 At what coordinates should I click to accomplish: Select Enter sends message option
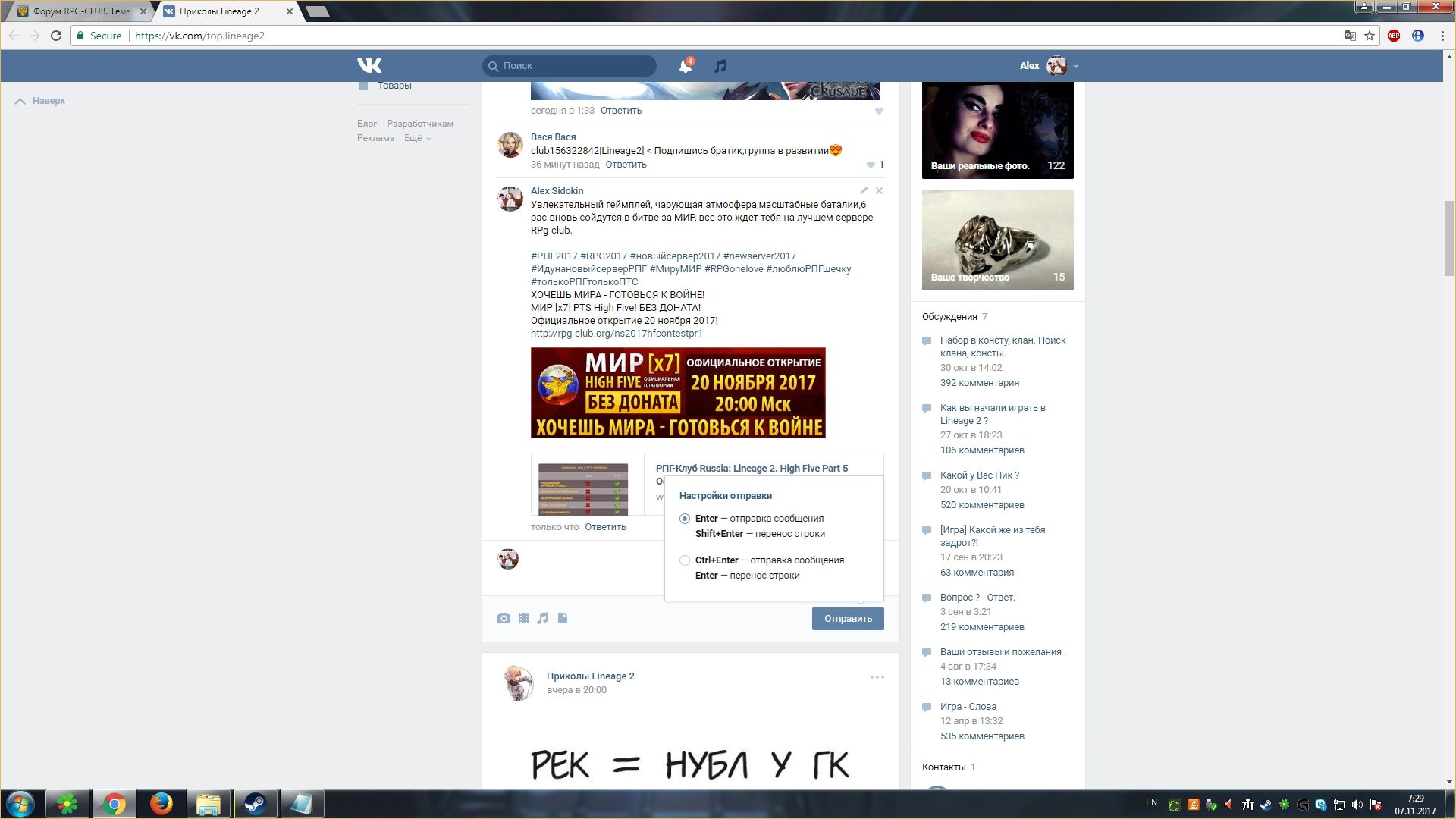pos(685,519)
